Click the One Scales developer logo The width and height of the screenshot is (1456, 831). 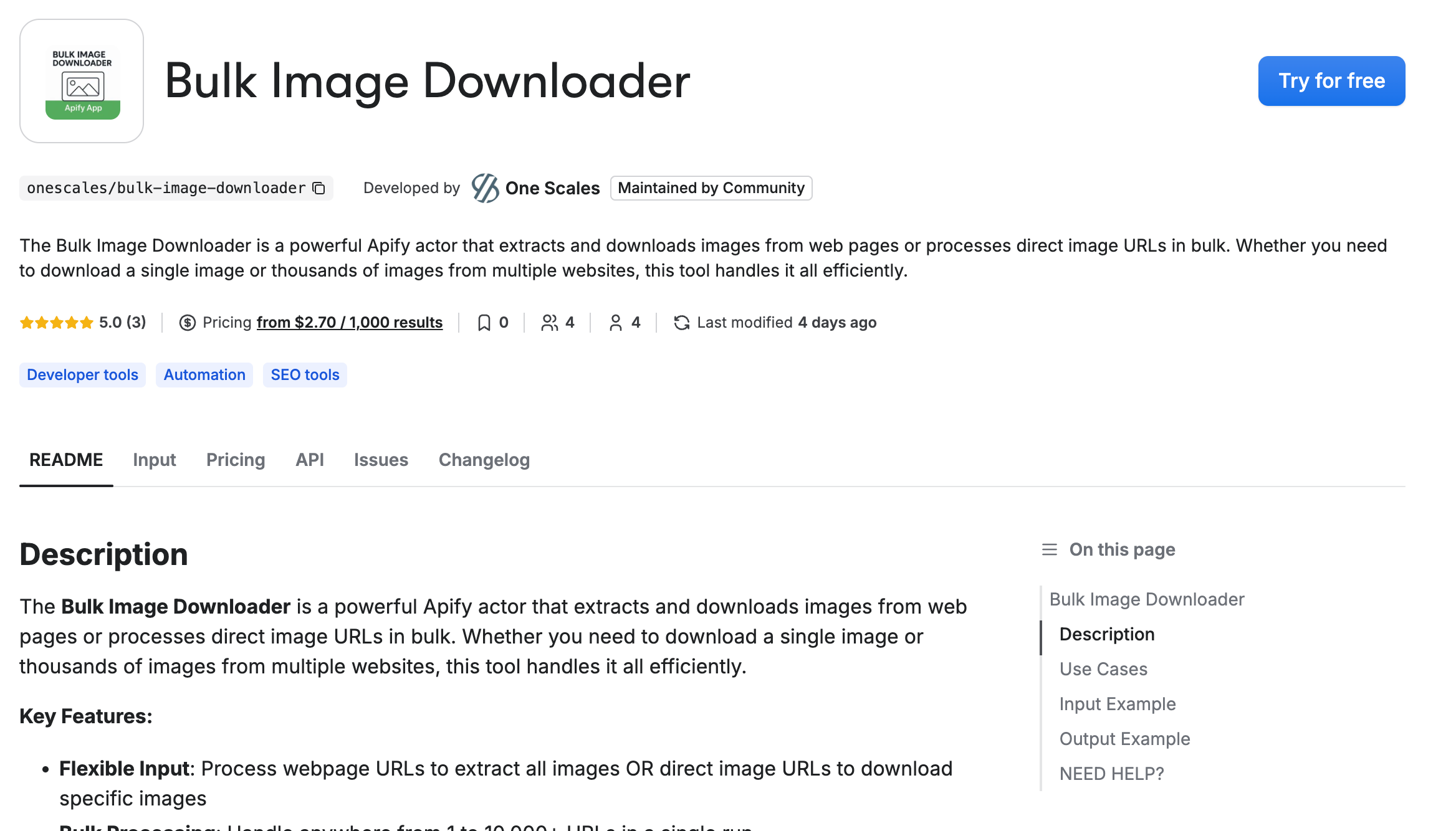coord(485,188)
